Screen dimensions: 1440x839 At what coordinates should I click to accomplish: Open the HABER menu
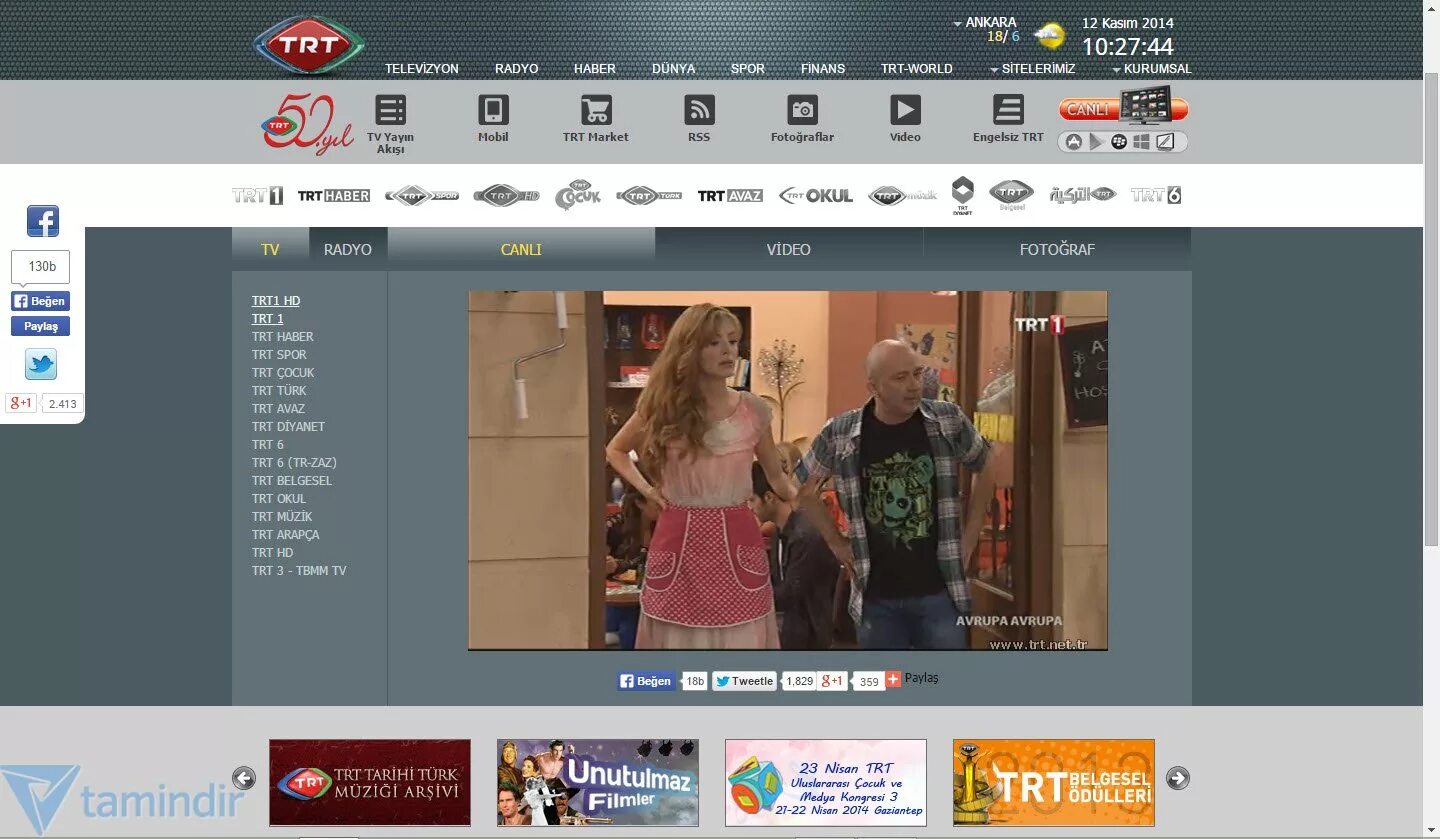coord(595,69)
